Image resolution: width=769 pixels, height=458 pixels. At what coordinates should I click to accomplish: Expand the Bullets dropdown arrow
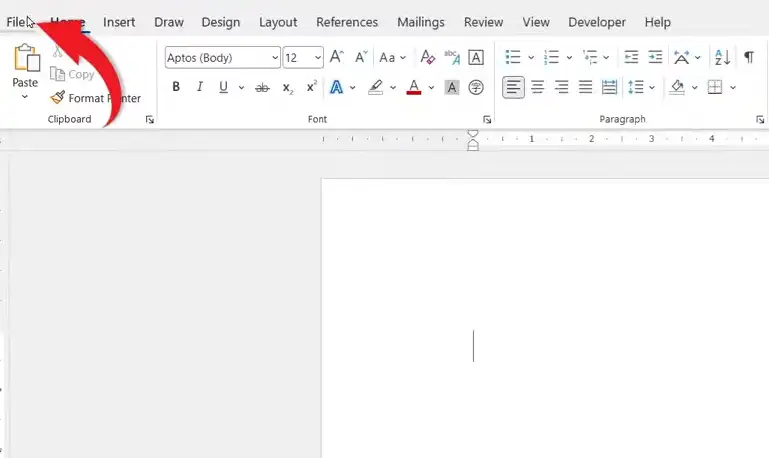531,58
